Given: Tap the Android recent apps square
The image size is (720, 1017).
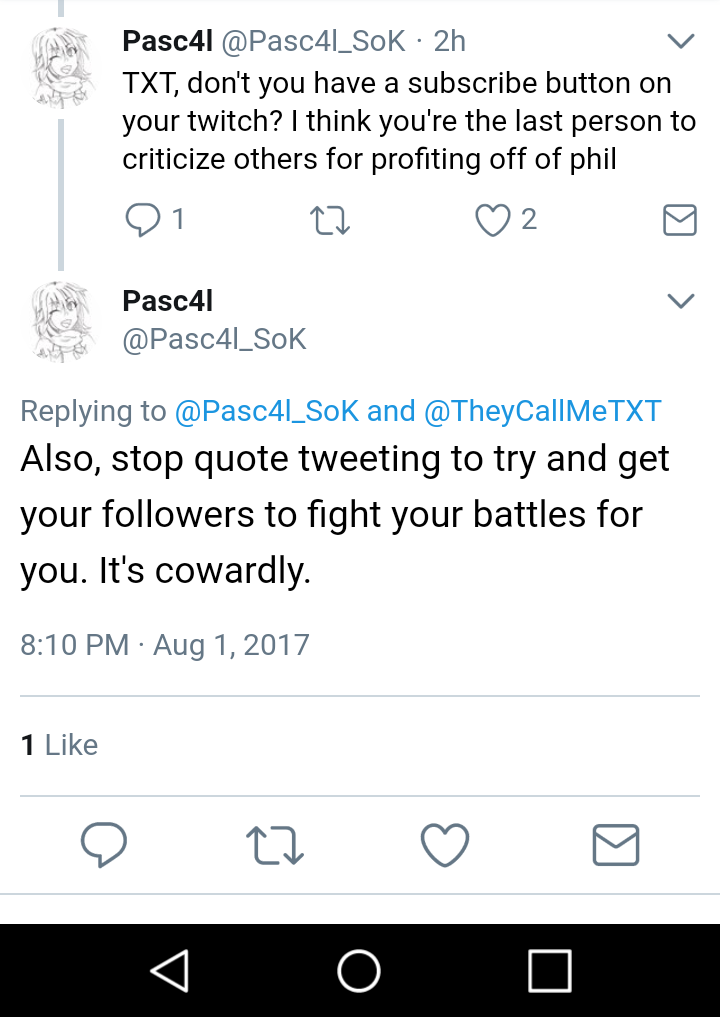Looking at the screenshot, I should click(x=550, y=971).
